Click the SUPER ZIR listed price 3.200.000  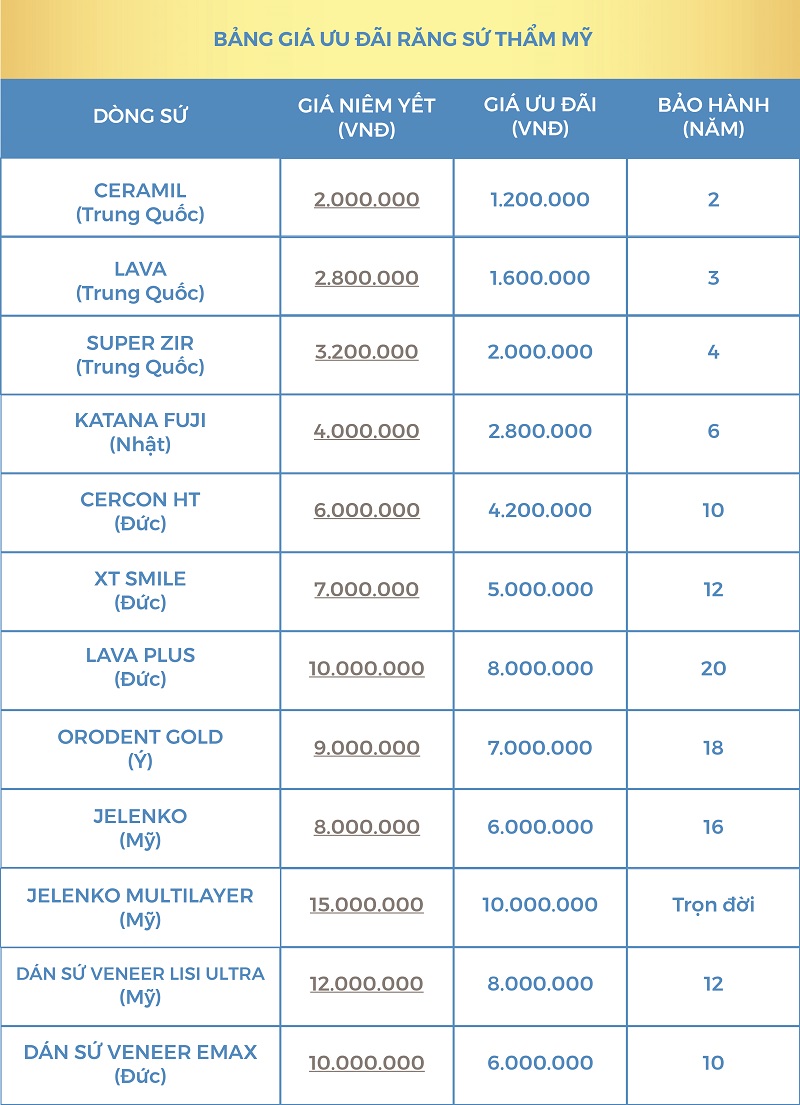pos(366,352)
